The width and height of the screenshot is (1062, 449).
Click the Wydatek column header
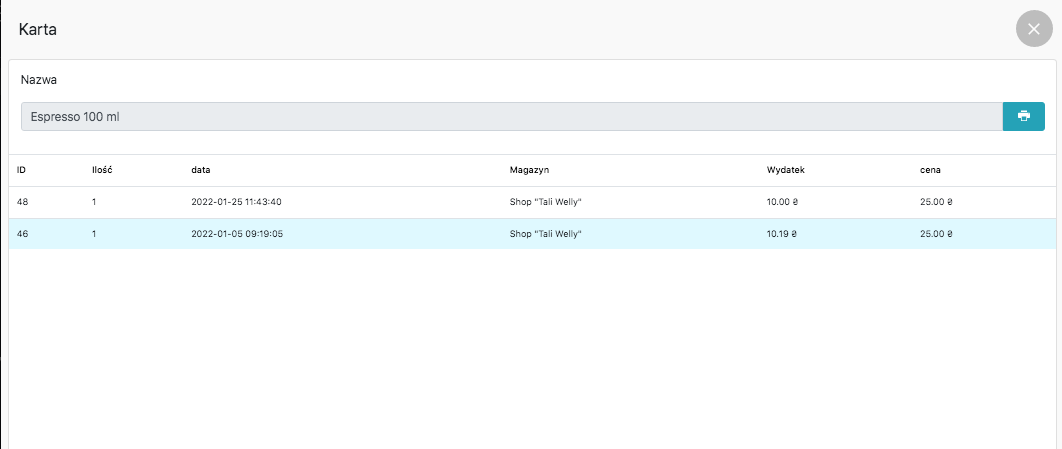(785, 170)
